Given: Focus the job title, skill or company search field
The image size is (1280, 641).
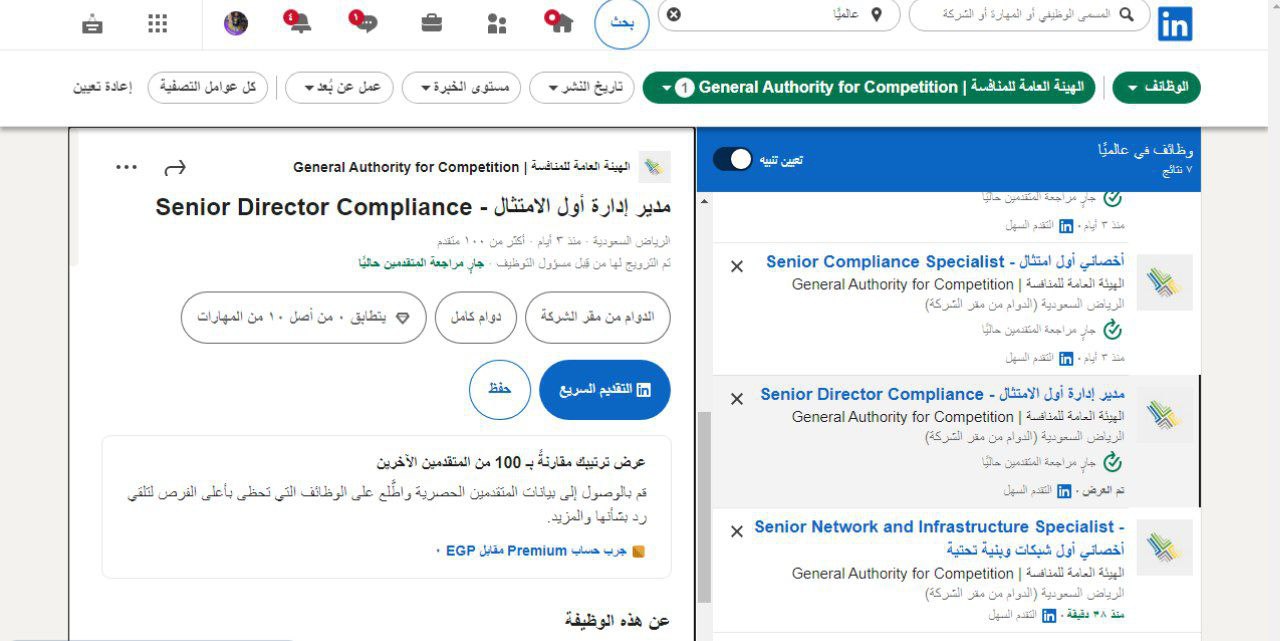Looking at the screenshot, I should [1029, 15].
